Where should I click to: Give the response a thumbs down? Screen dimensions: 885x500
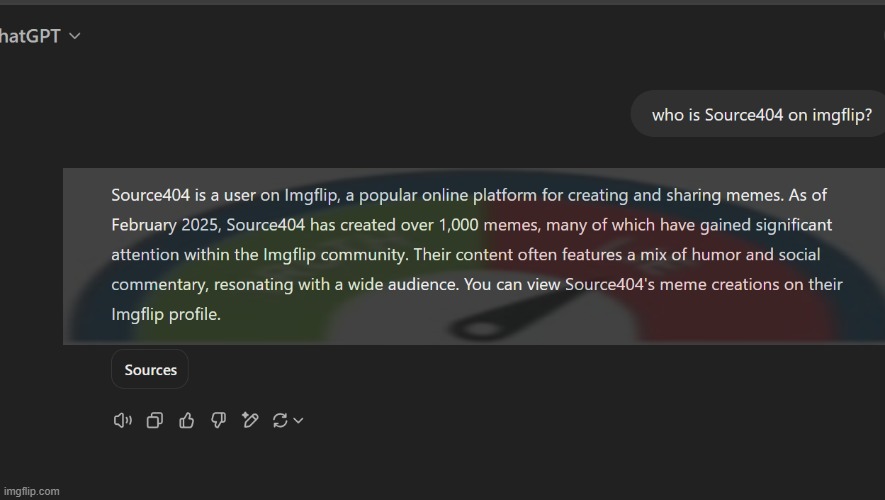218,420
